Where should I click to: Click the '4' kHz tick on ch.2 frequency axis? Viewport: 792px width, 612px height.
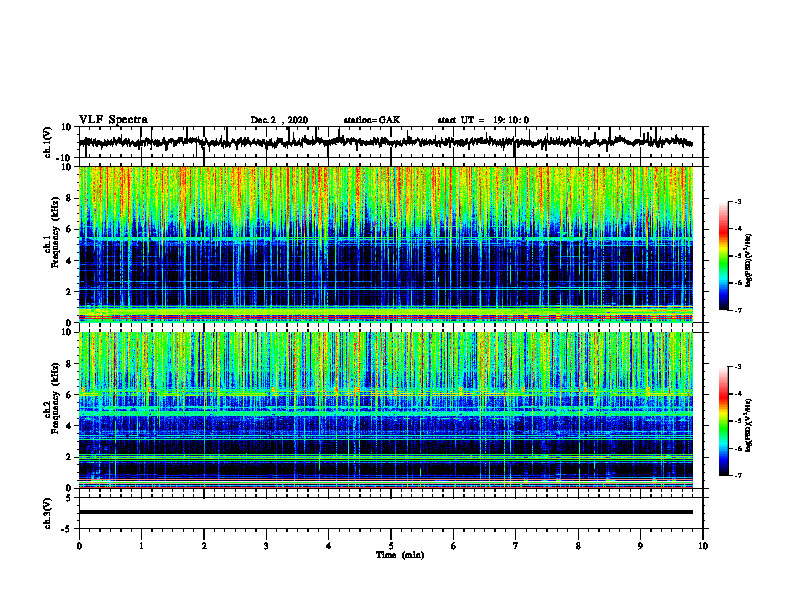(71, 426)
